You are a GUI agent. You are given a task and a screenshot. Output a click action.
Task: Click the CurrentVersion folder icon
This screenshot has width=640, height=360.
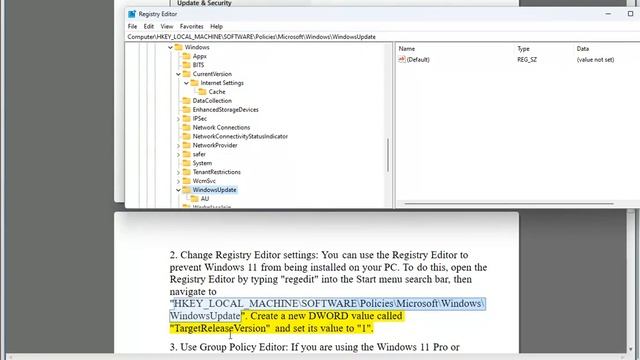coord(187,74)
